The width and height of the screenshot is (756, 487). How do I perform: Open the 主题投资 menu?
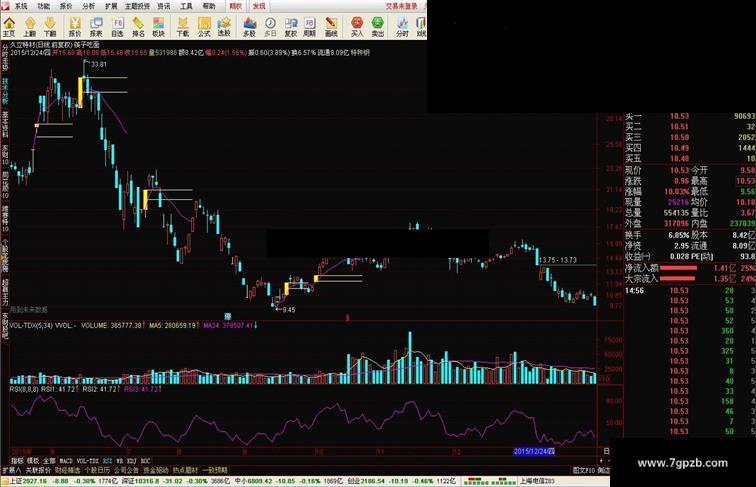pos(137,6)
